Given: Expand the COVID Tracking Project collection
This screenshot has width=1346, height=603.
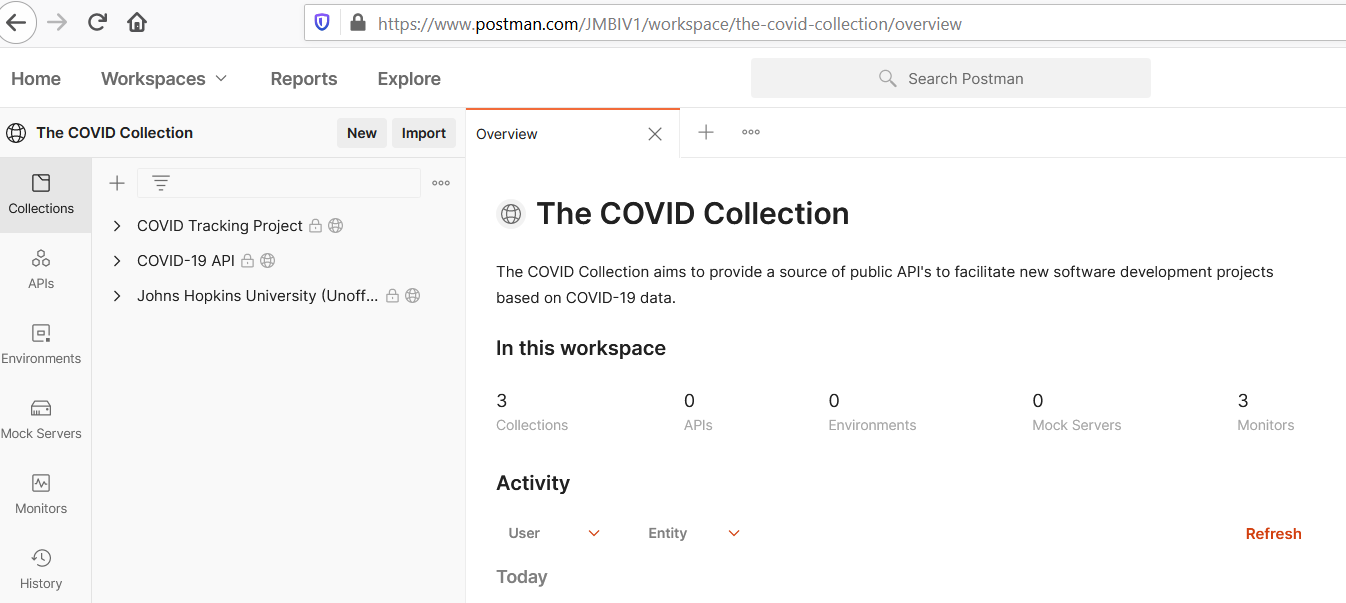Looking at the screenshot, I should 117,226.
